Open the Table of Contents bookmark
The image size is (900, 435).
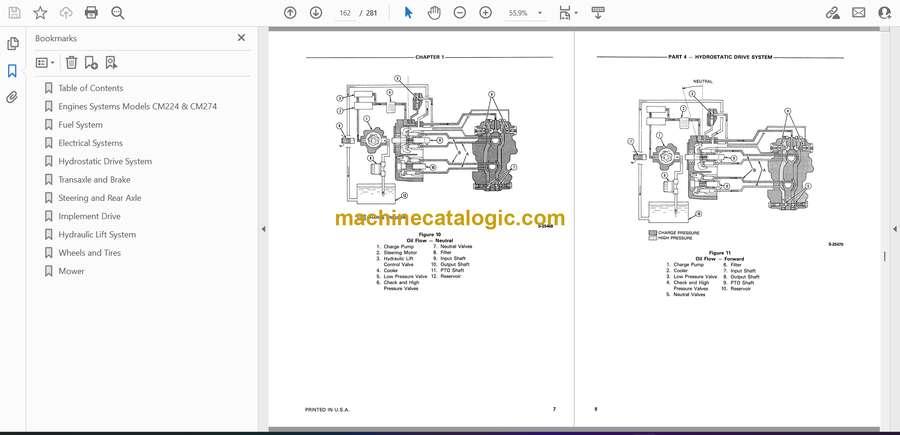[91, 88]
